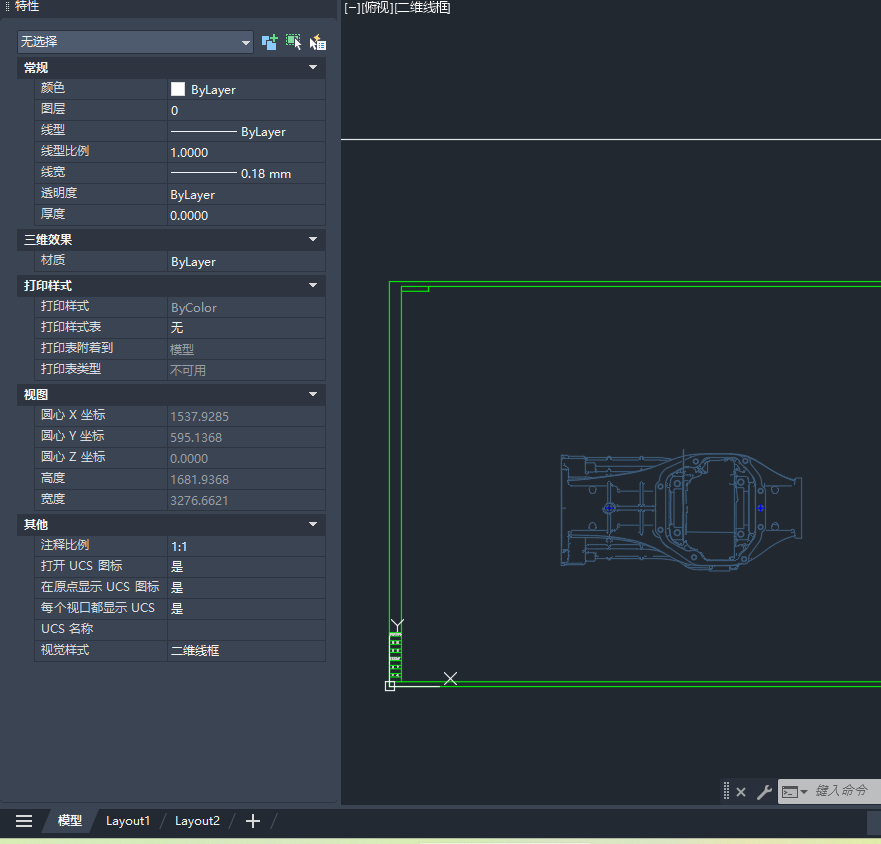Screen dimensions: 881x844
Task: Select the 模型 tab
Action: [70, 821]
